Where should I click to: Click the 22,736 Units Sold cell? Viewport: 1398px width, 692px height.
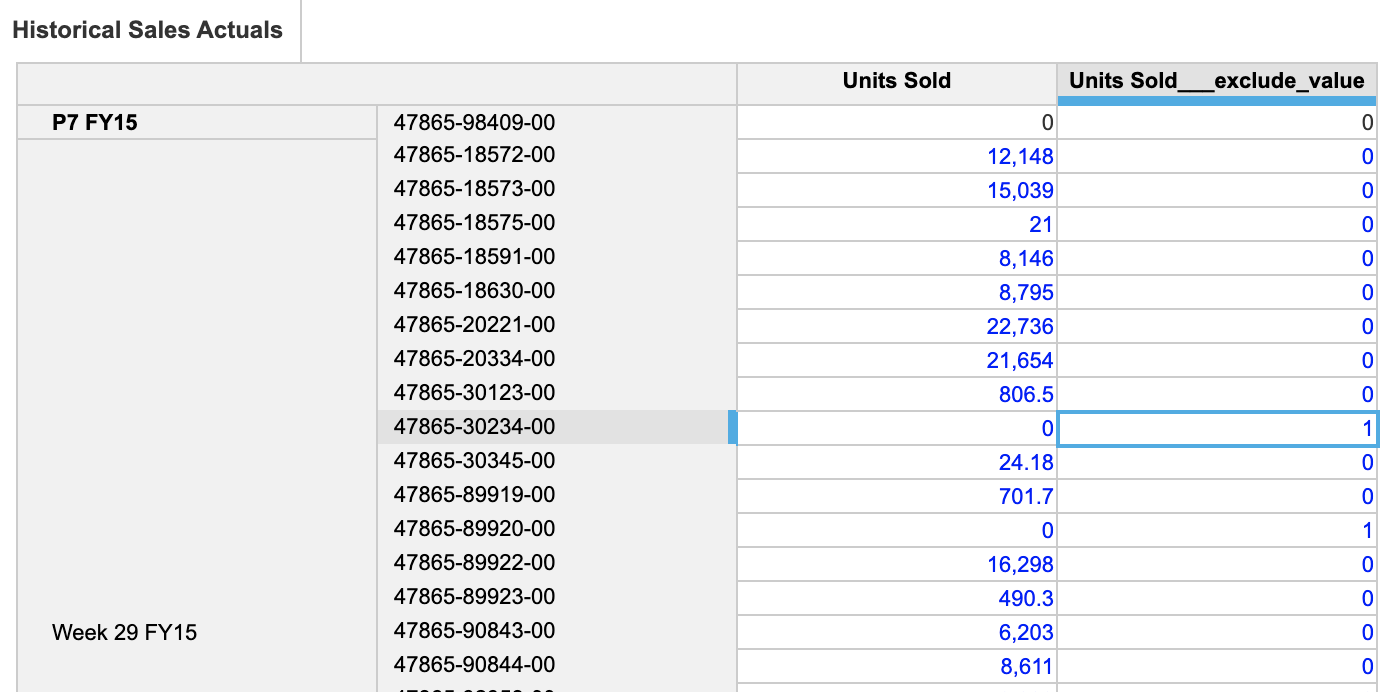coord(897,326)
